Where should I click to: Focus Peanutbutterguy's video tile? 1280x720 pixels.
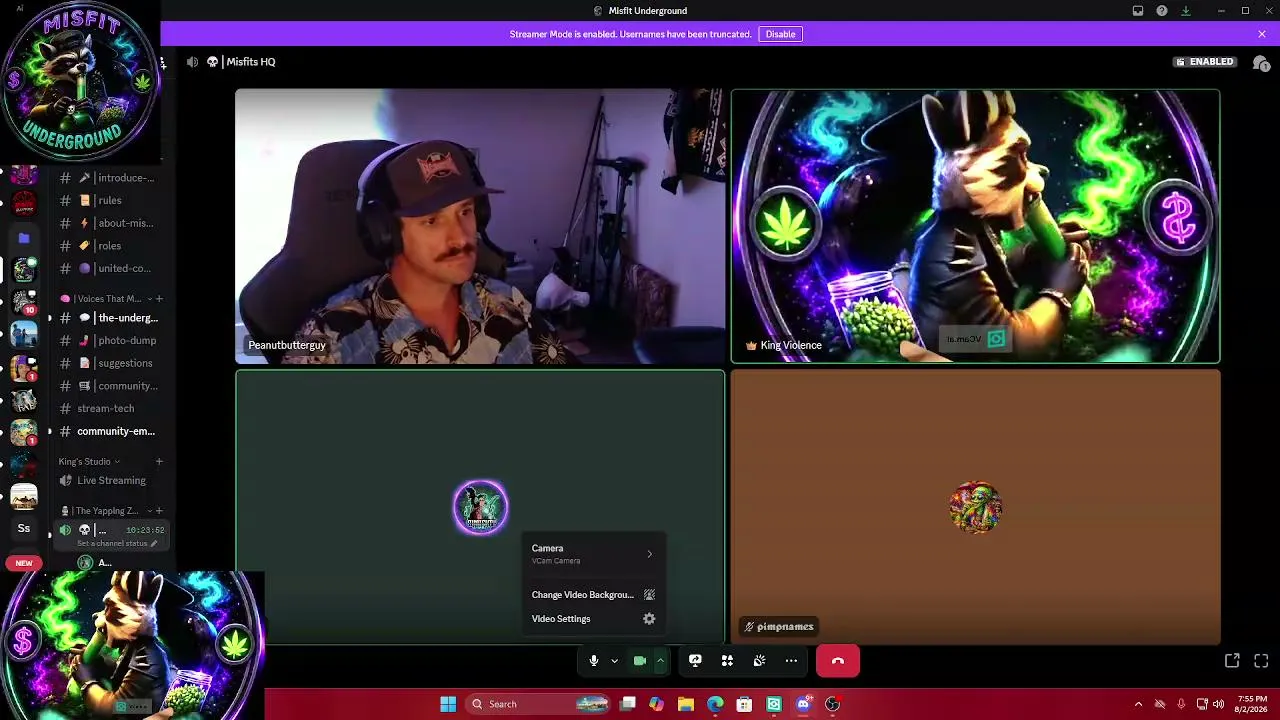tap(480, 226)
